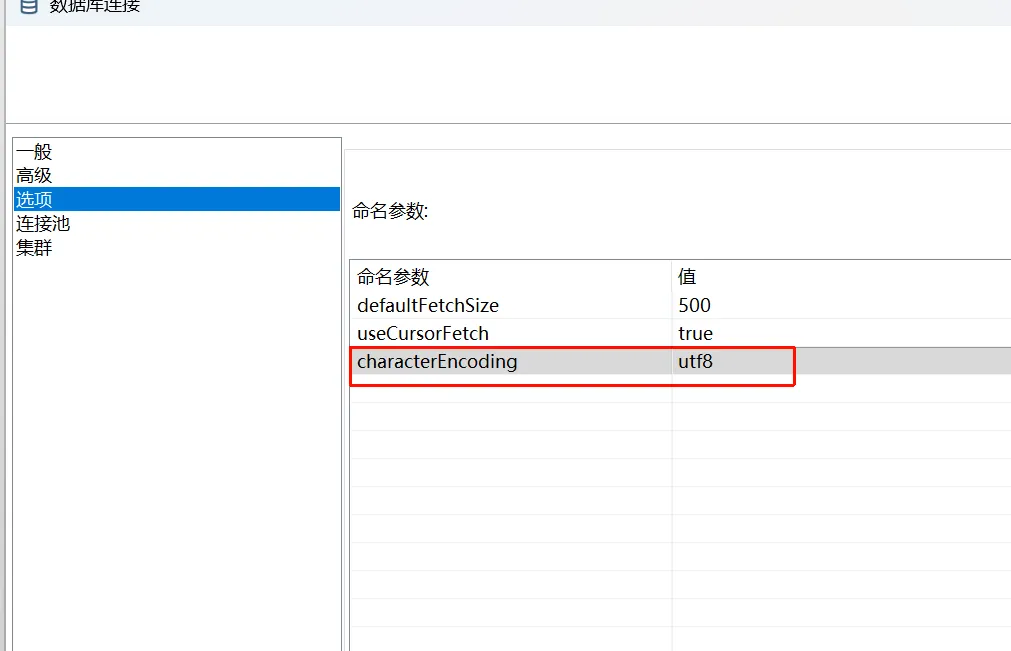The width and height of the screenshot is (1011, 651).
Task: Select the 一般 category
Action: (34, 152)
